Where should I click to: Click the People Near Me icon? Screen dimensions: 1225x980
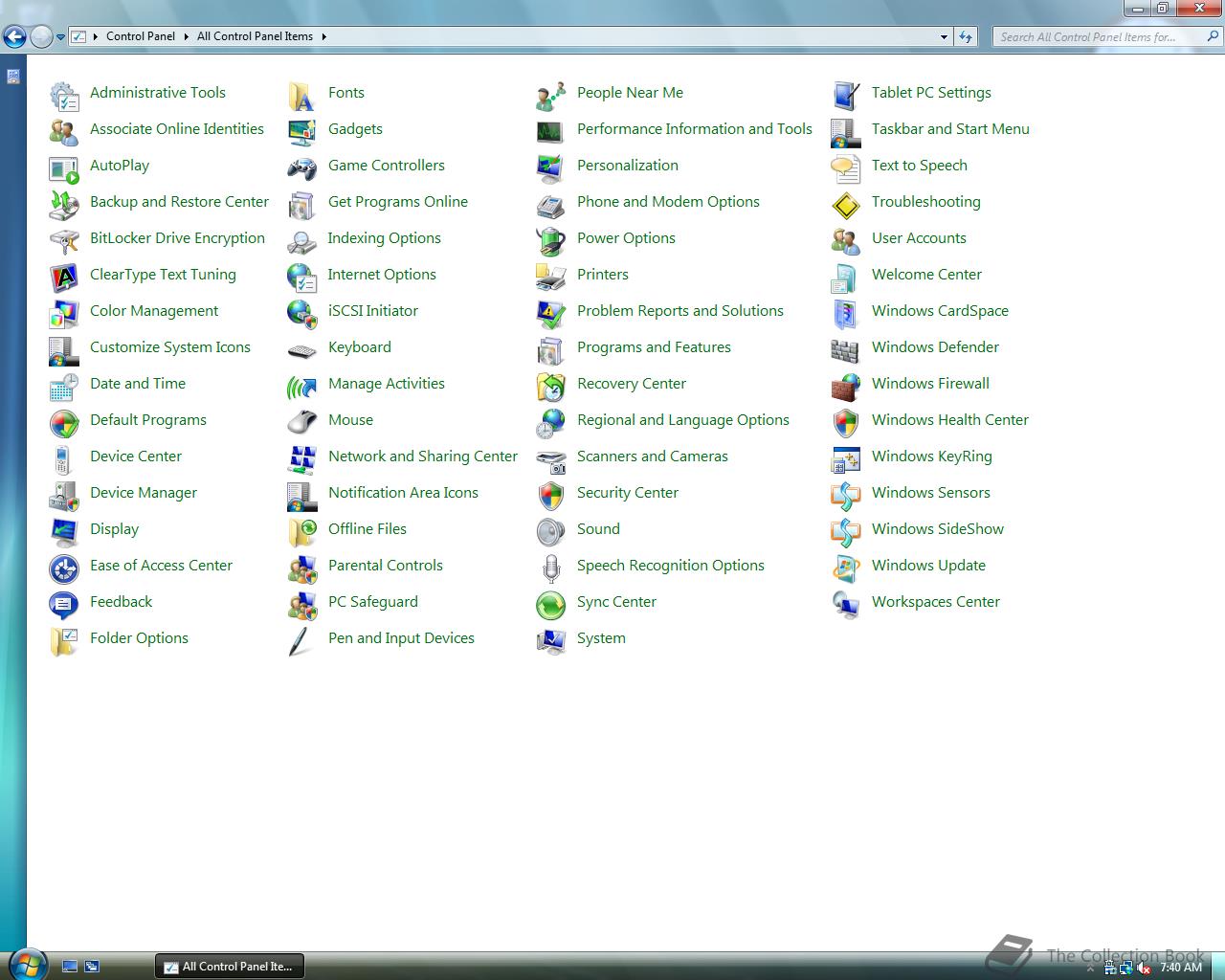(551, 95)
